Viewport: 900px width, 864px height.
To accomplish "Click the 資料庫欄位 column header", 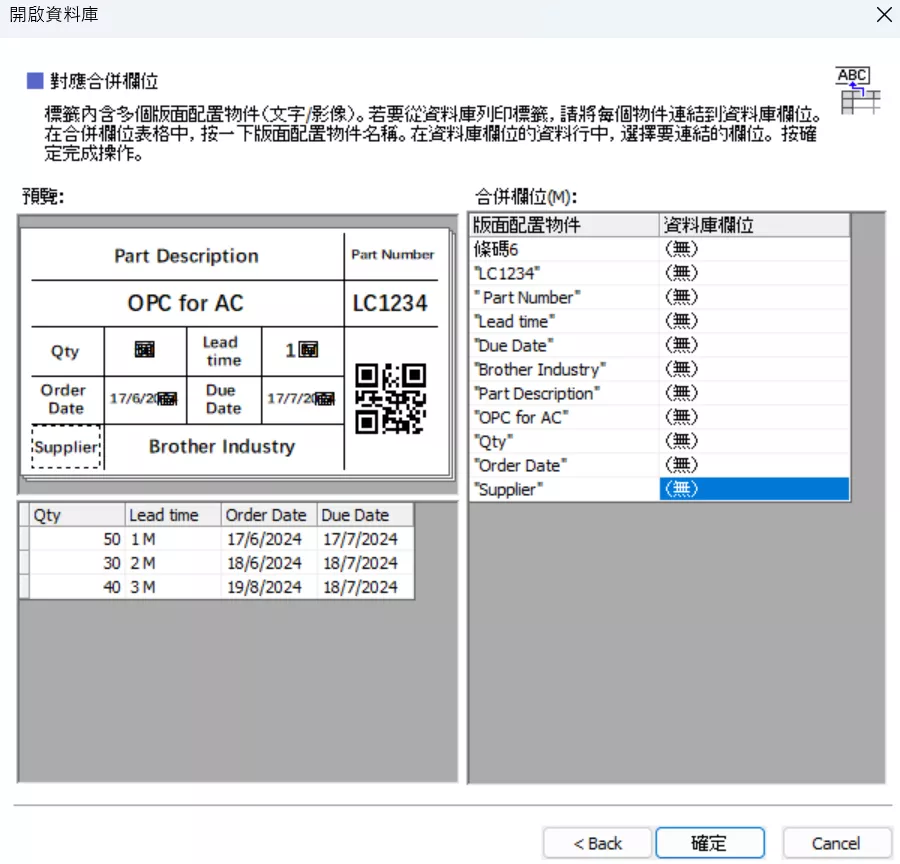I will (x=755, y=225).
